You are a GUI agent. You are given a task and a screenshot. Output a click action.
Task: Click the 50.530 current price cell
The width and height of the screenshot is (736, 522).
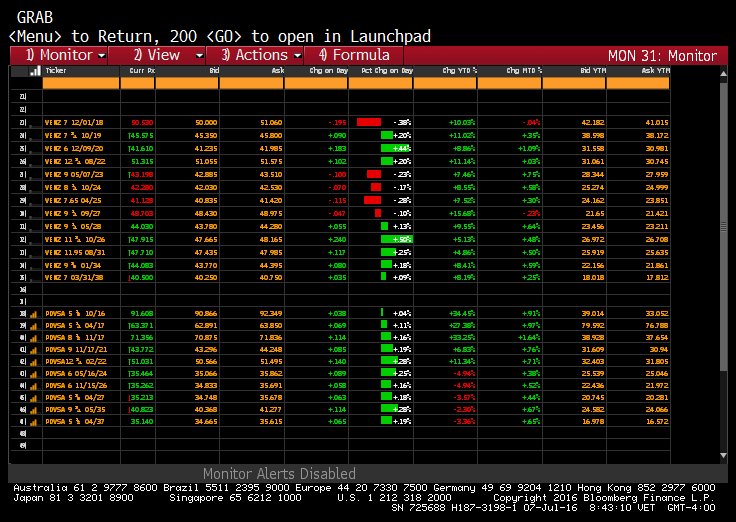tap(142, 123)
